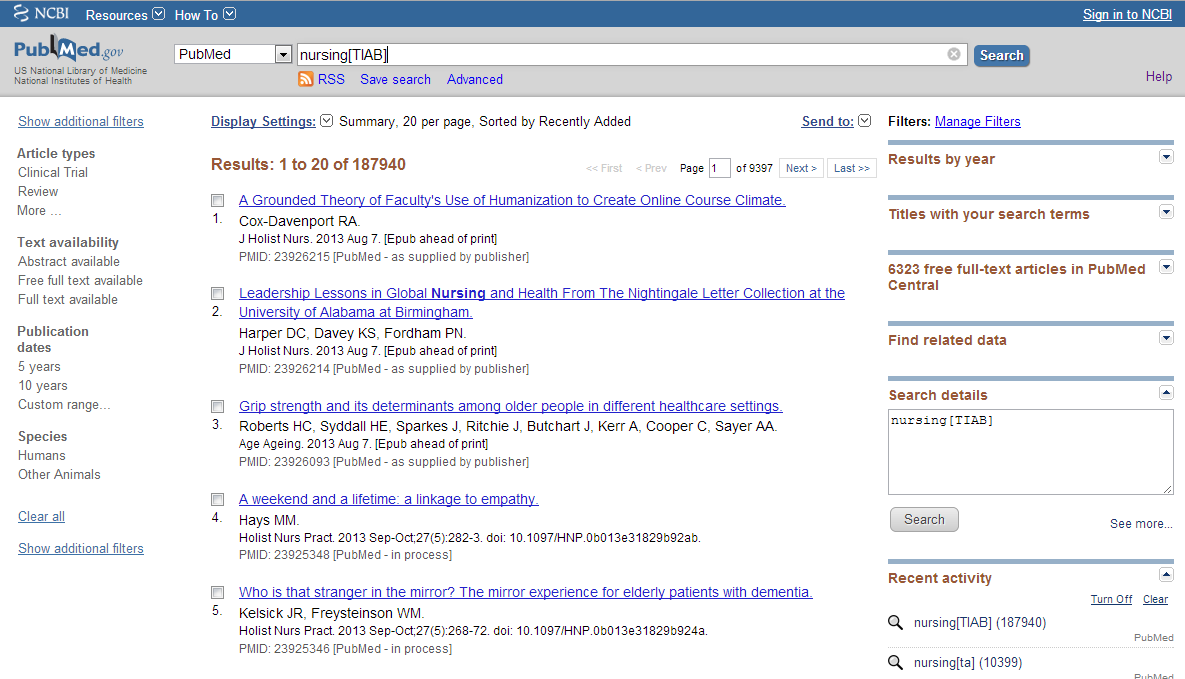The width and height of the screenshot is (1185, 679).
Task: Open A weekend and a lifetime article
Action: pyautogui.click(x=388, y=499)
